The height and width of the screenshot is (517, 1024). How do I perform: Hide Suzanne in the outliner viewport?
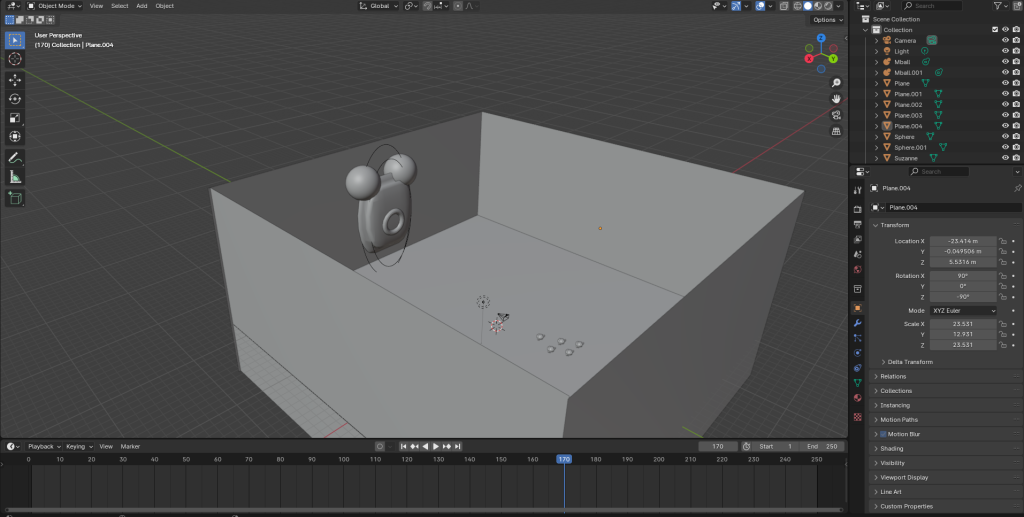(1005, 158)
